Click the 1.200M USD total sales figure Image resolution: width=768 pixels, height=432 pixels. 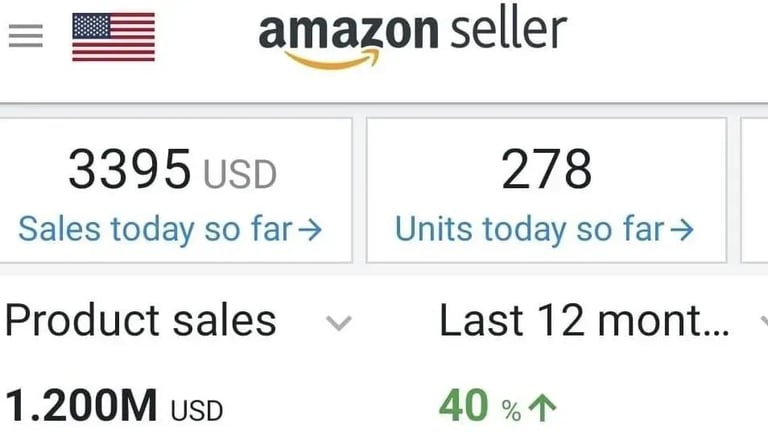pyautogui.click(x=114, y=405)
